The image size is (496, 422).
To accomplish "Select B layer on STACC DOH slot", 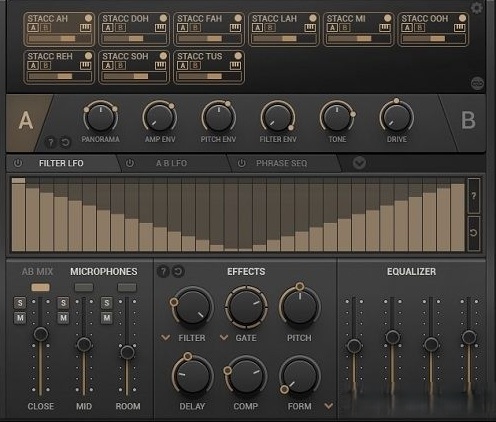I will [120, 28].
